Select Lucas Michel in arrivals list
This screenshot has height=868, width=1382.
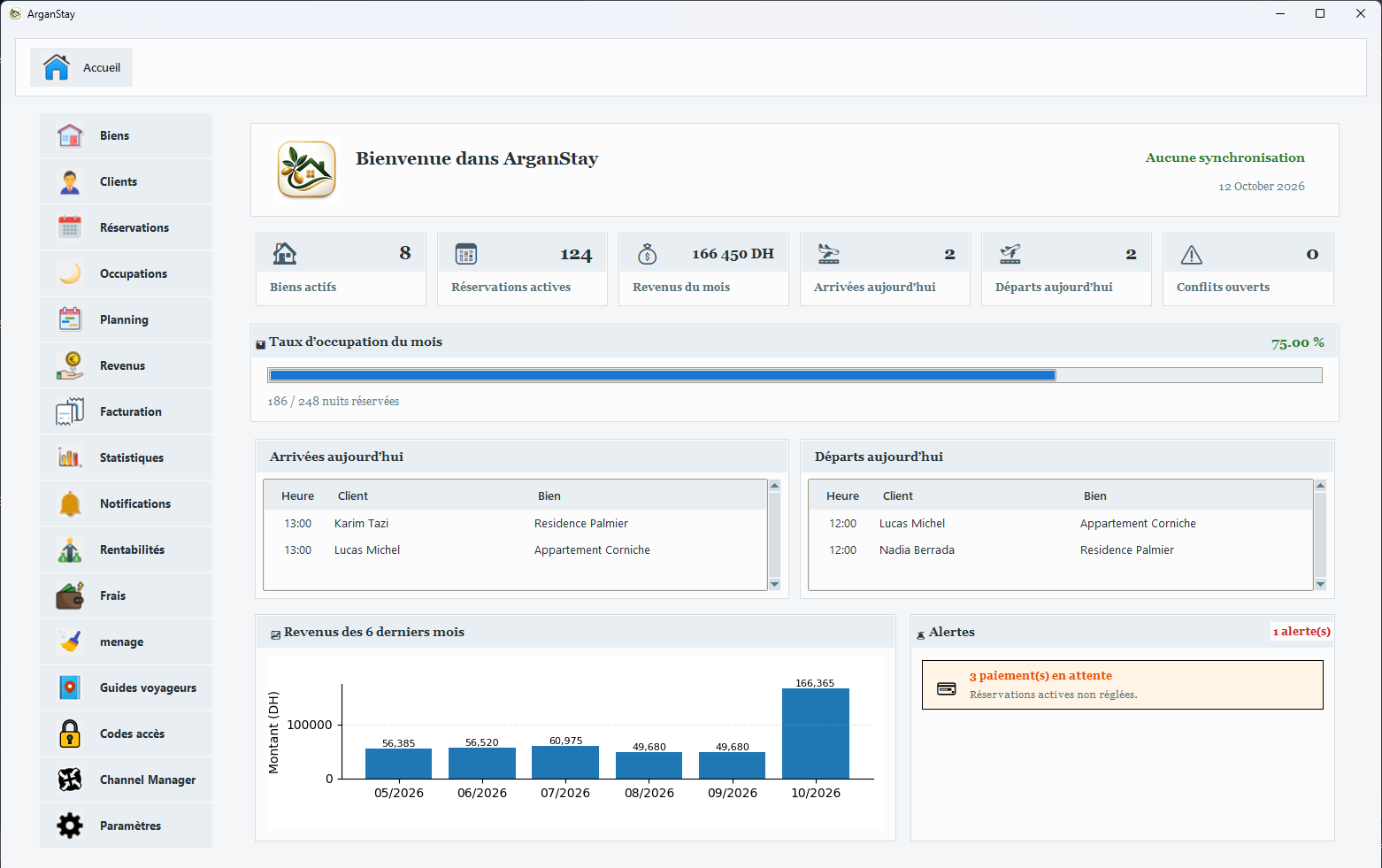coord(367,549)
